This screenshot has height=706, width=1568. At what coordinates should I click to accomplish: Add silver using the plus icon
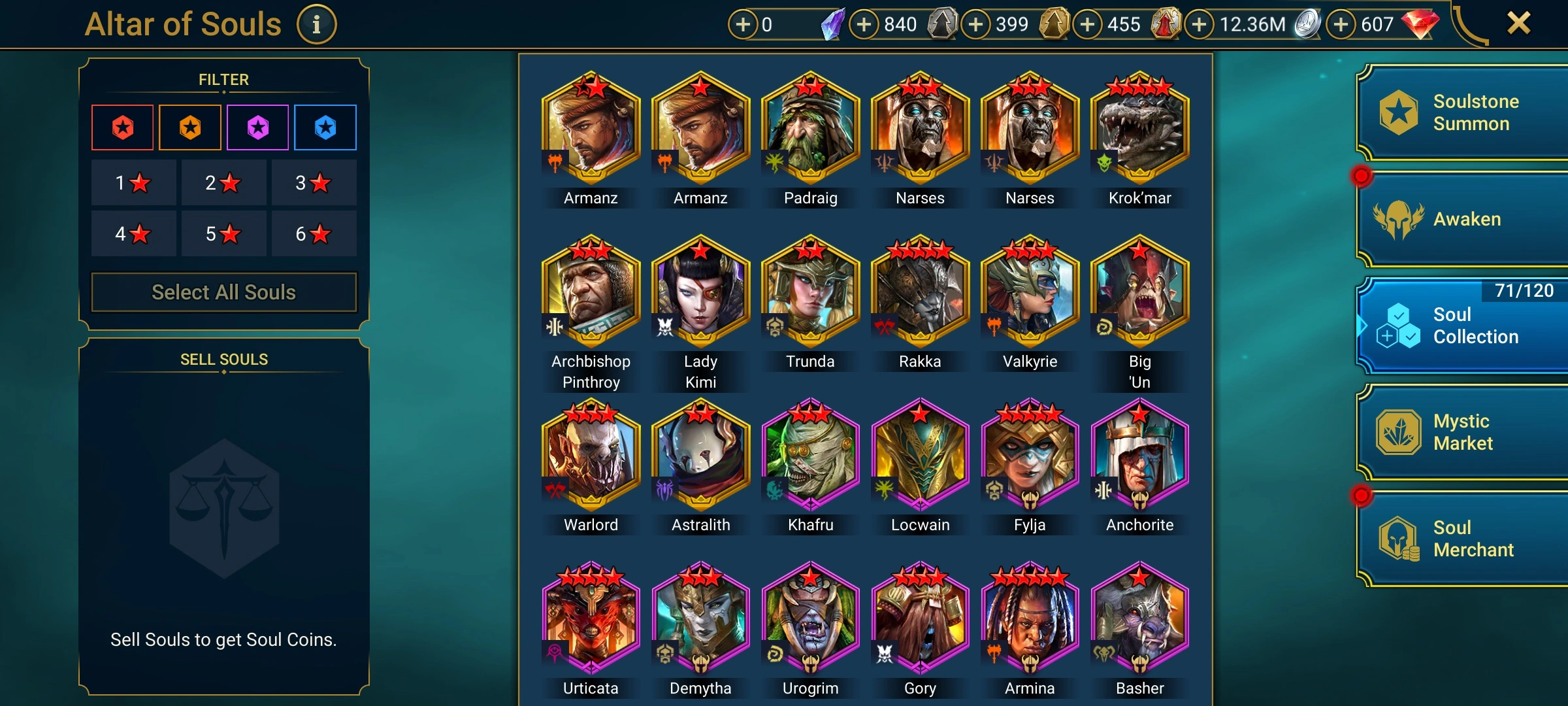pyautogui.click(x=1199, y=25)
